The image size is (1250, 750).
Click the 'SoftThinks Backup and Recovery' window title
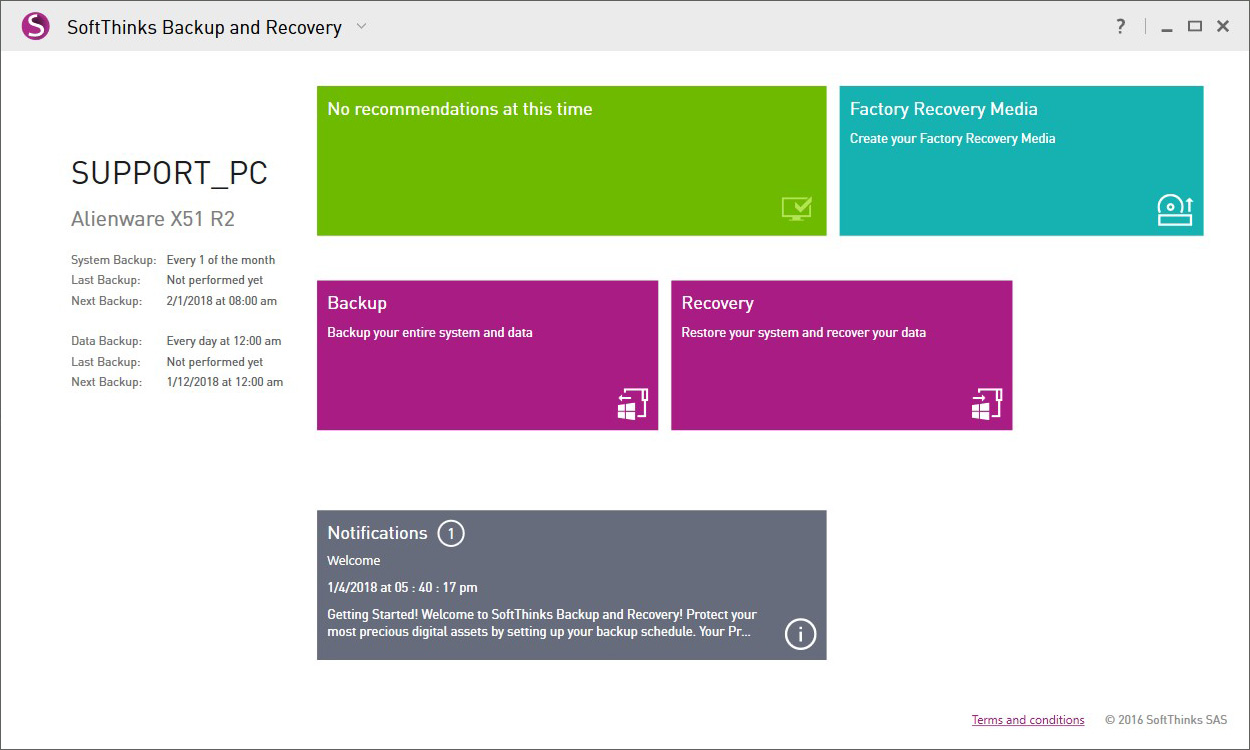coord(204,27)
